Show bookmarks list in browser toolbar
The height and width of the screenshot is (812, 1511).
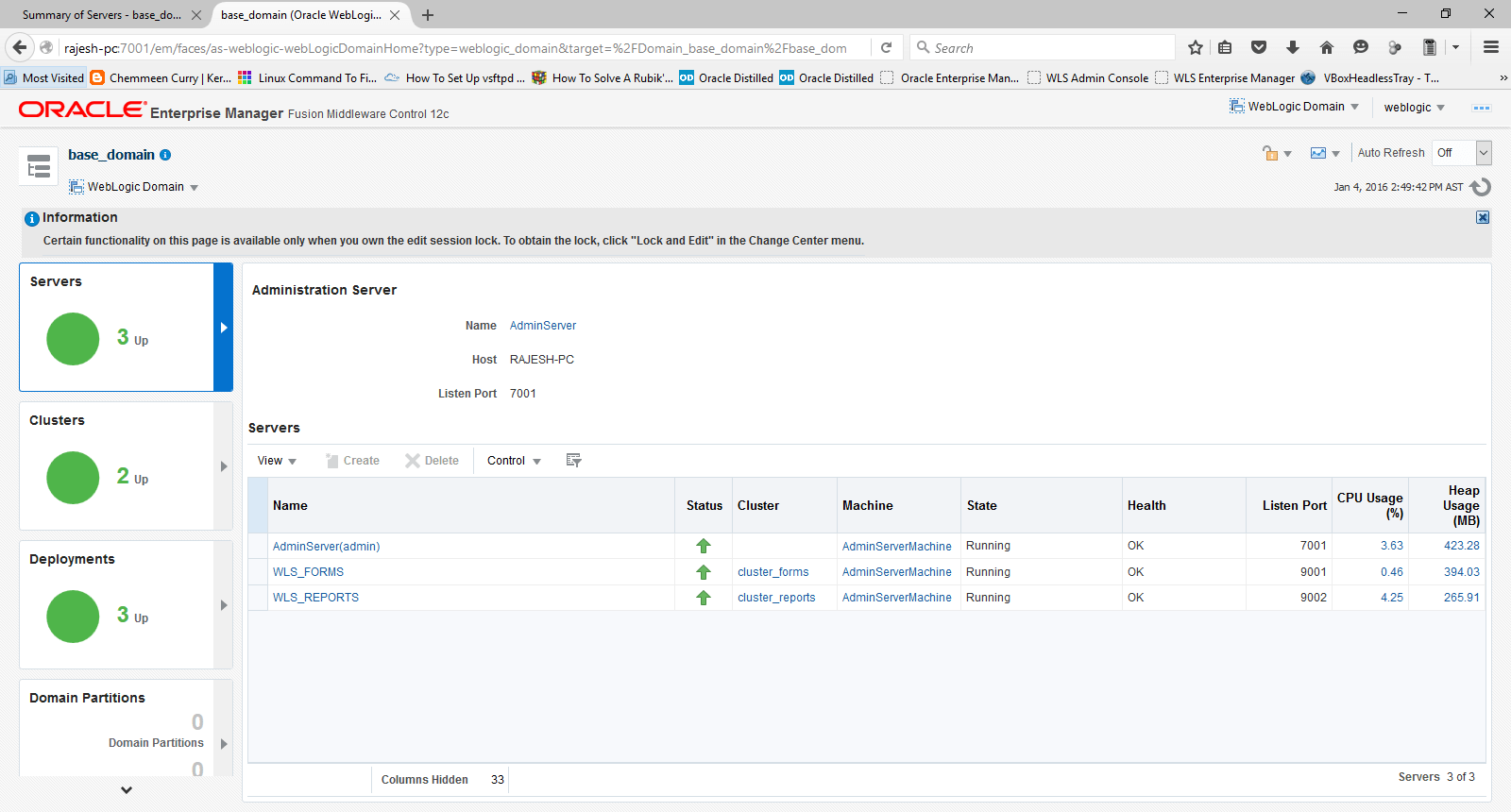coord(1225,48)
